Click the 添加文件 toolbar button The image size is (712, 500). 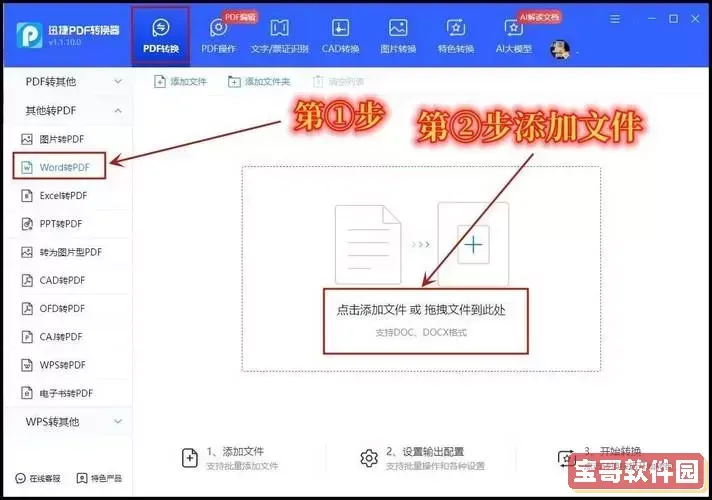pyautogui.click(x=181, y=81)
